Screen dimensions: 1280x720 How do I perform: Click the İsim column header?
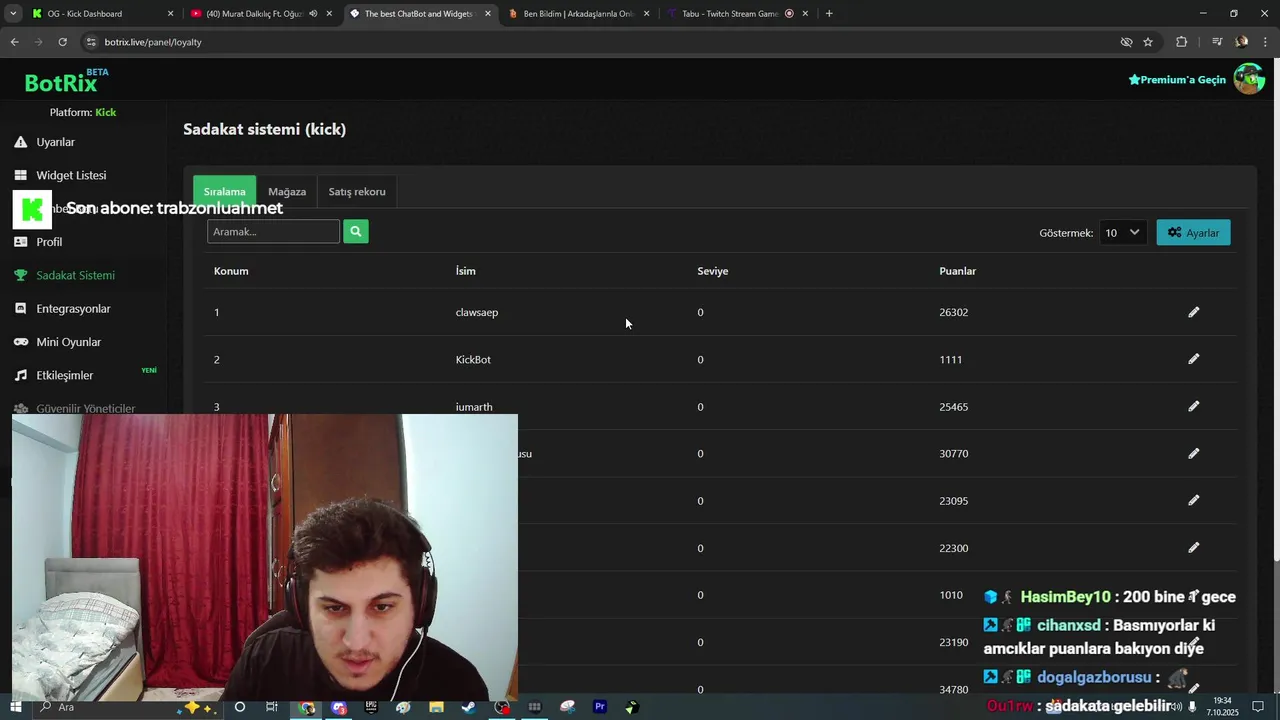pyautogui.click(x=465, y=271)
